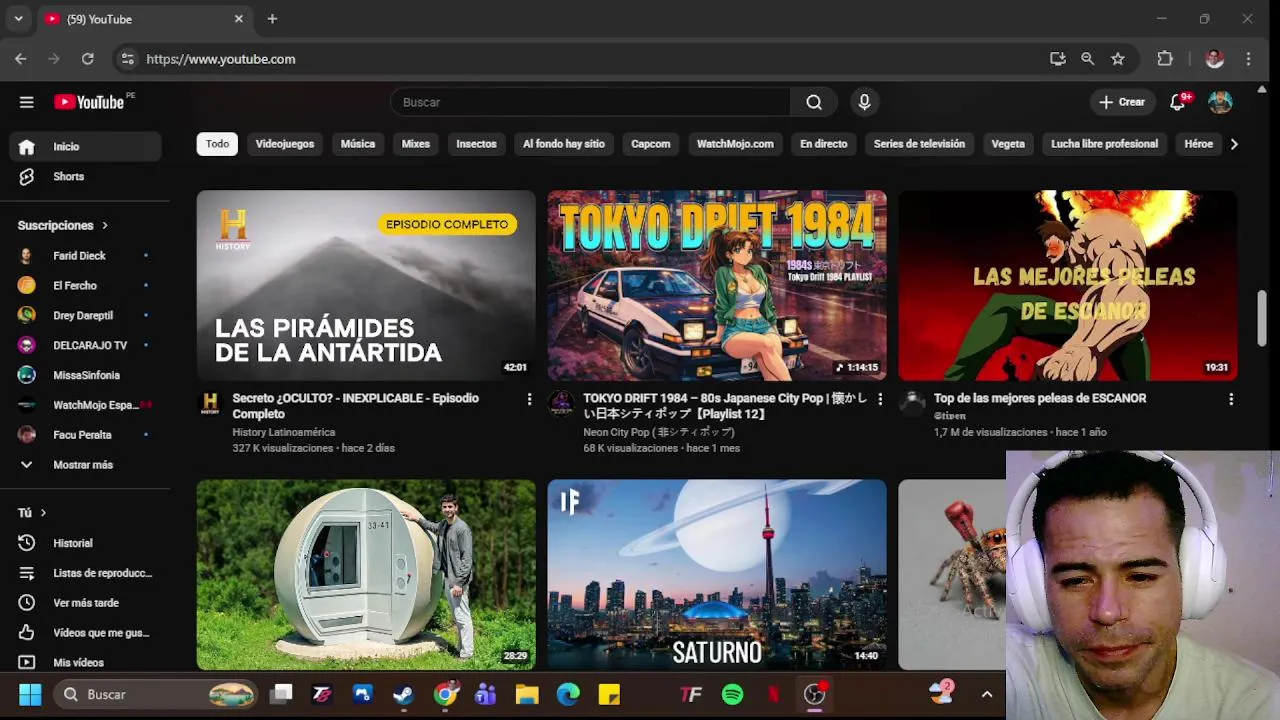
Task: Click the Chrome profile avatar
Action: point(1215,59)
